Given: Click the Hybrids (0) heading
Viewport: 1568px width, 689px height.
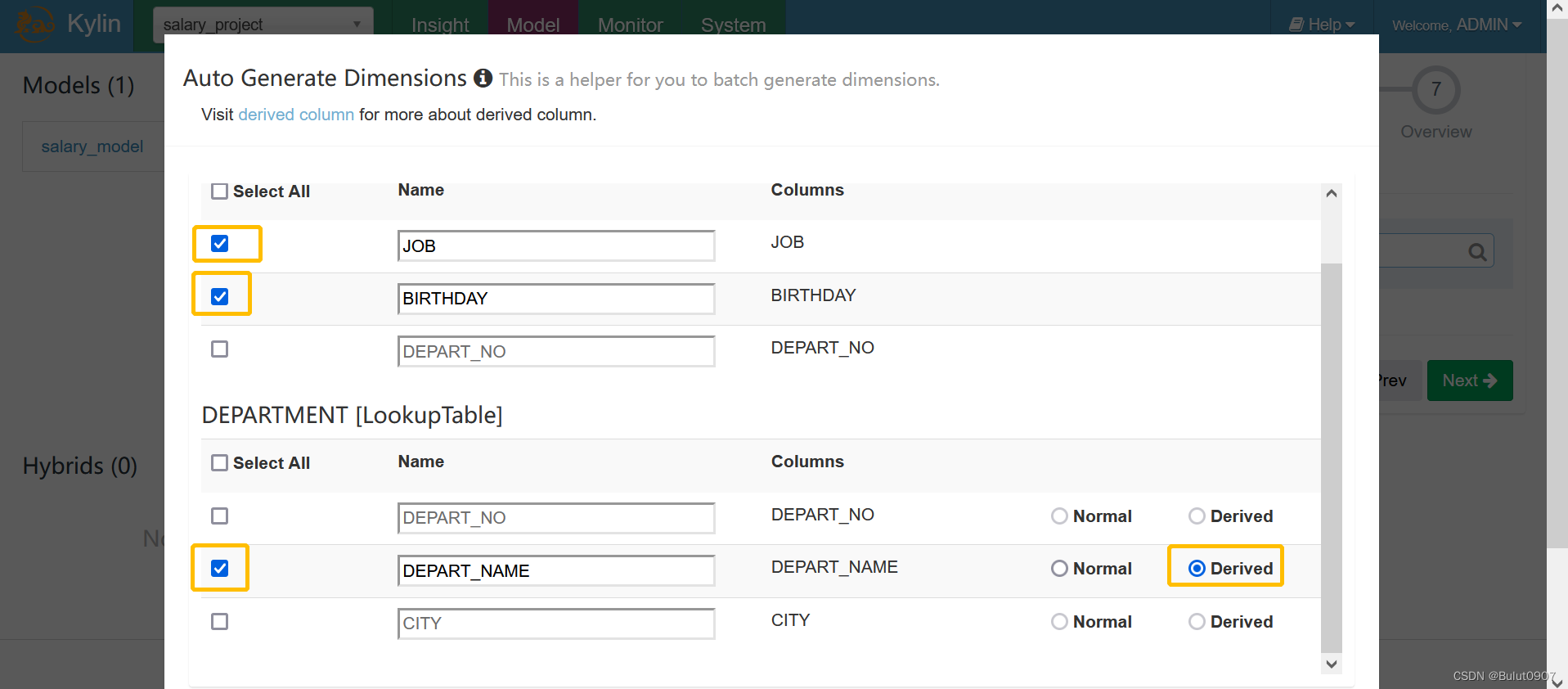Looking at the screenshot, I should pyautogui.click(x=80, y=466).
